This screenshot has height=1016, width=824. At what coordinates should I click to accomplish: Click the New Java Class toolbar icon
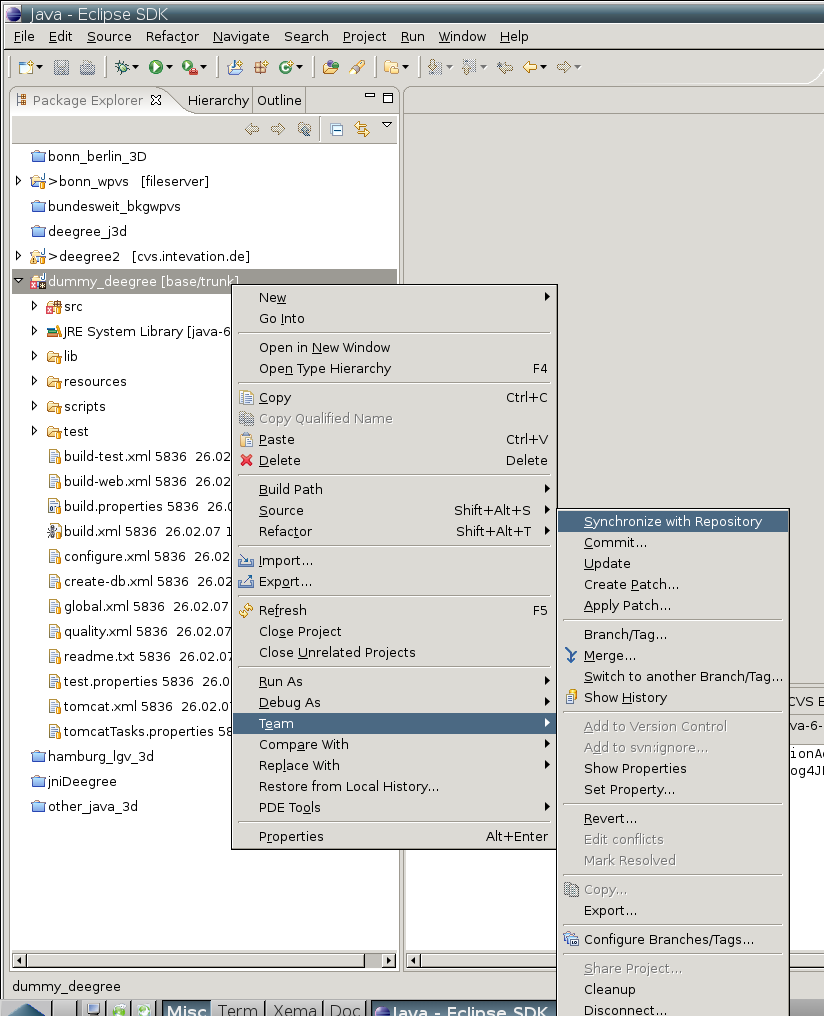coord(286,67)
